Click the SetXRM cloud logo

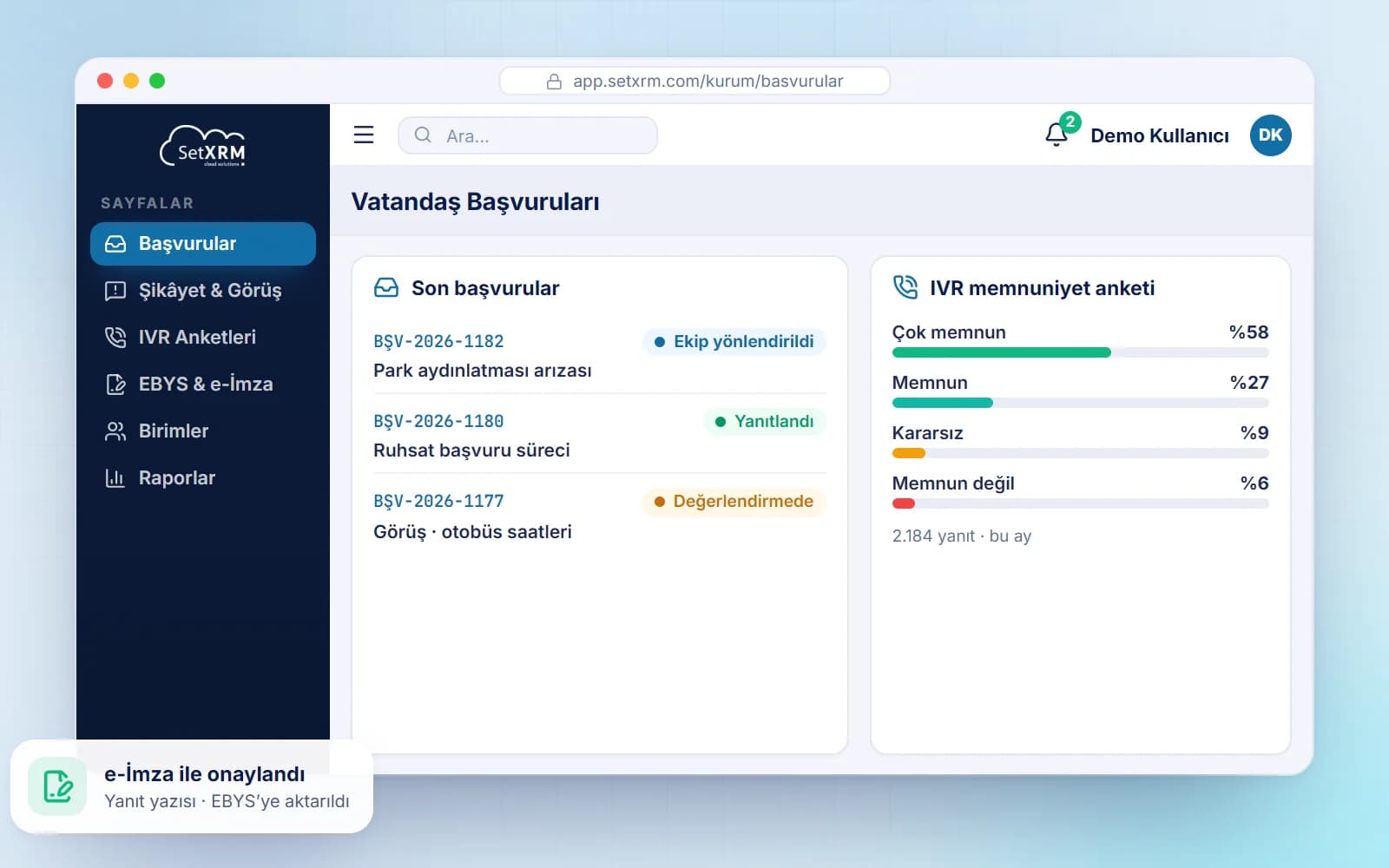click(x=203, y=146)
